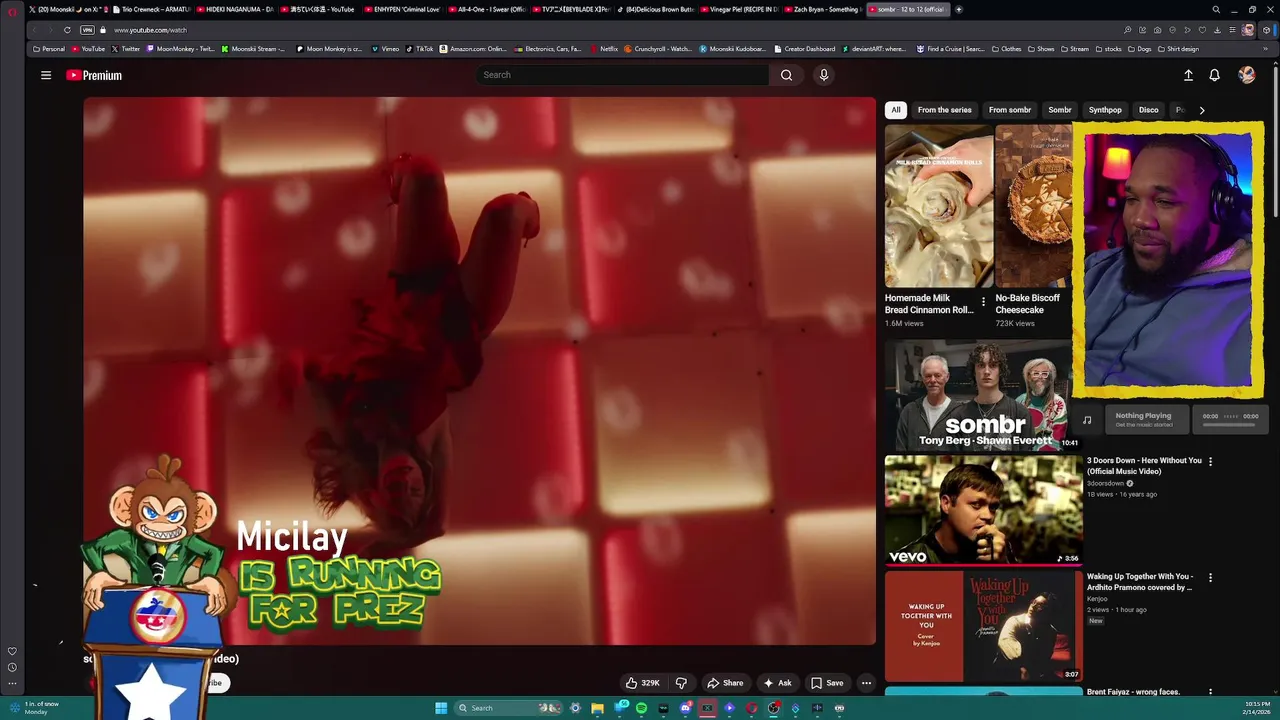Open a new browser tab
The image size is (1280, 720).
(959, 9)
